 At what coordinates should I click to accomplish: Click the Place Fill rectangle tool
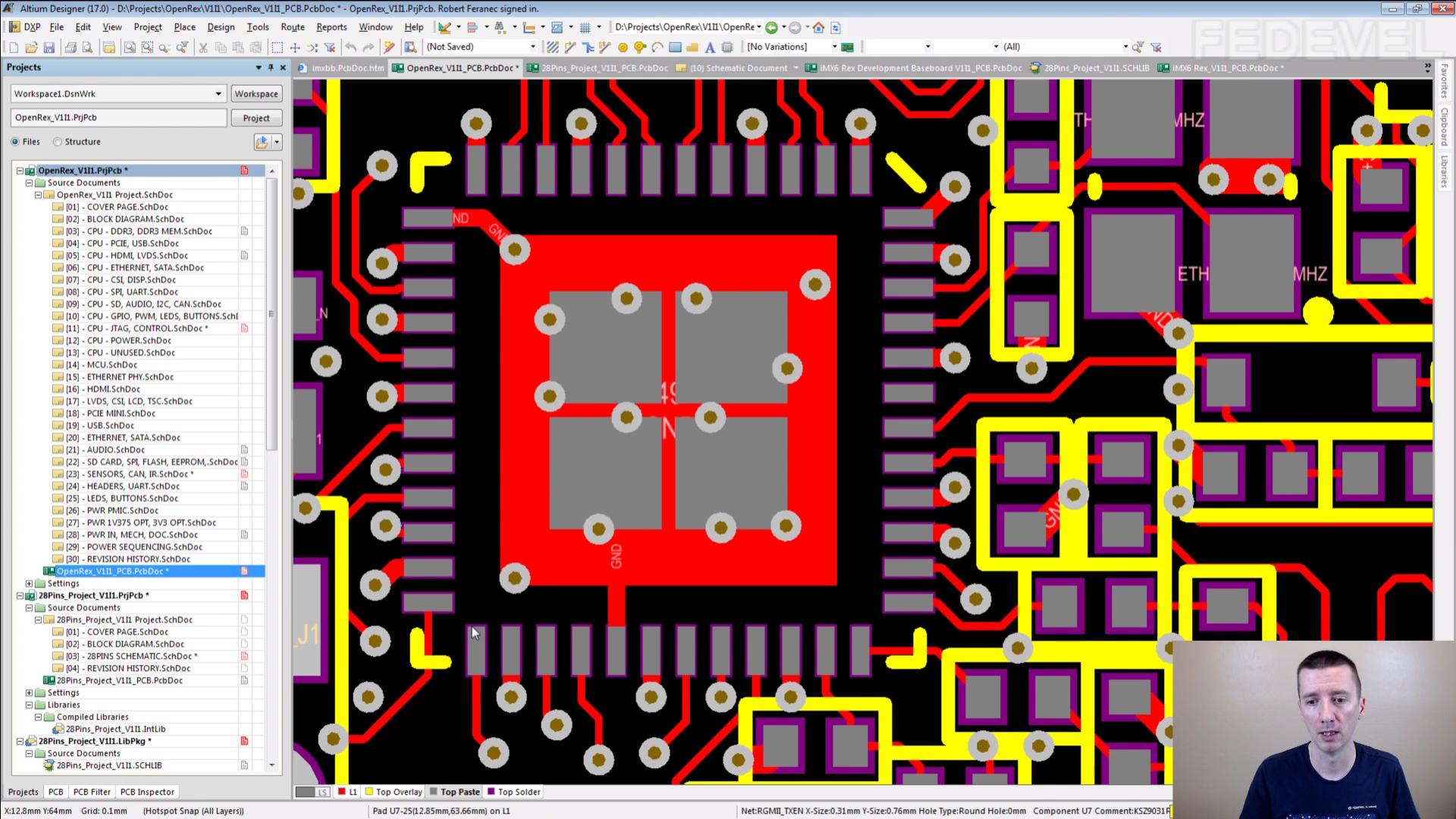click(x=675, y=47)
